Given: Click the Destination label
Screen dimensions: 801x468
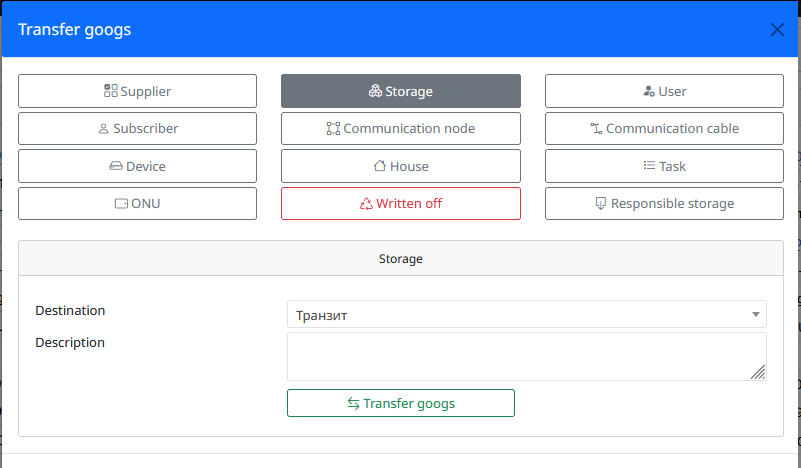Looking at the screenshot, I should click(x=70, y=311).
